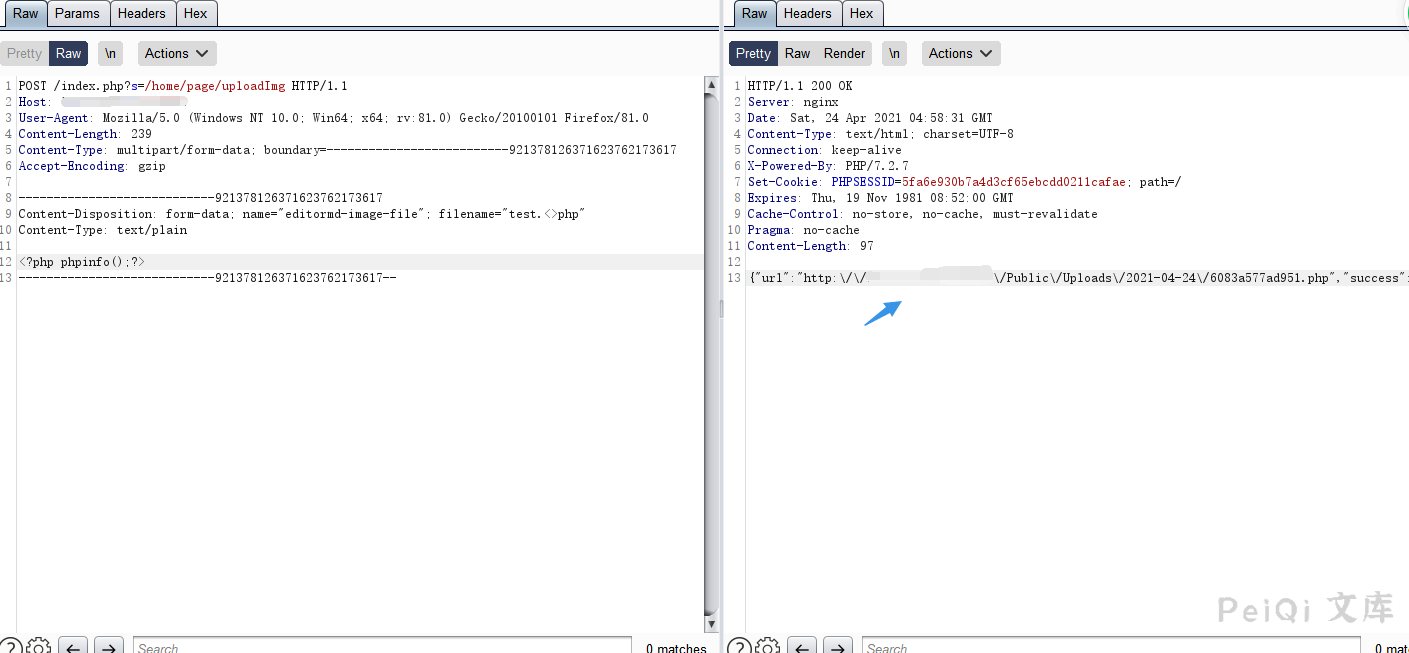Screen dimensions: 1409x653
Task: Switch to response Raw tab
Action: [x=755, y=13]
